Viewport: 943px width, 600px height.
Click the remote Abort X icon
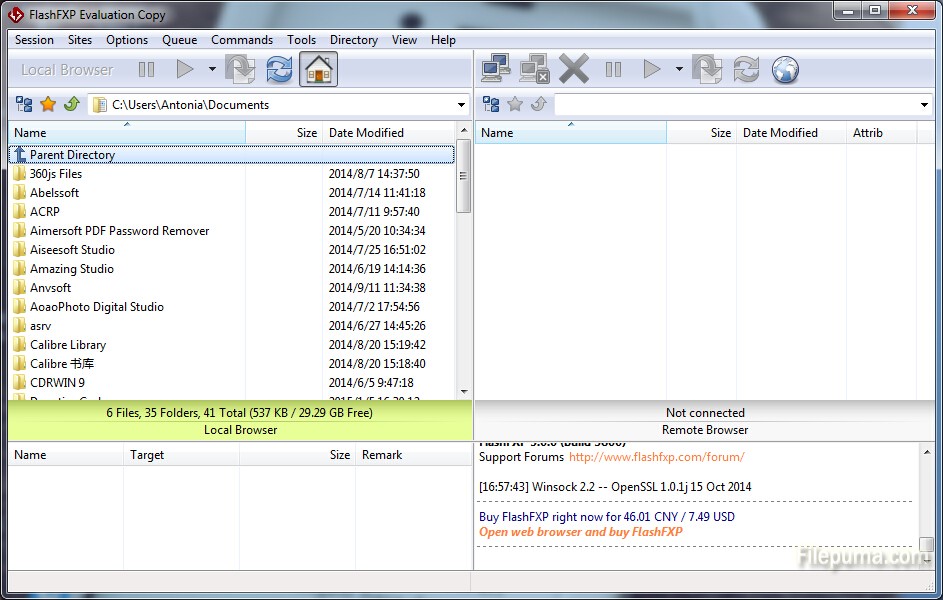point(574,70)
